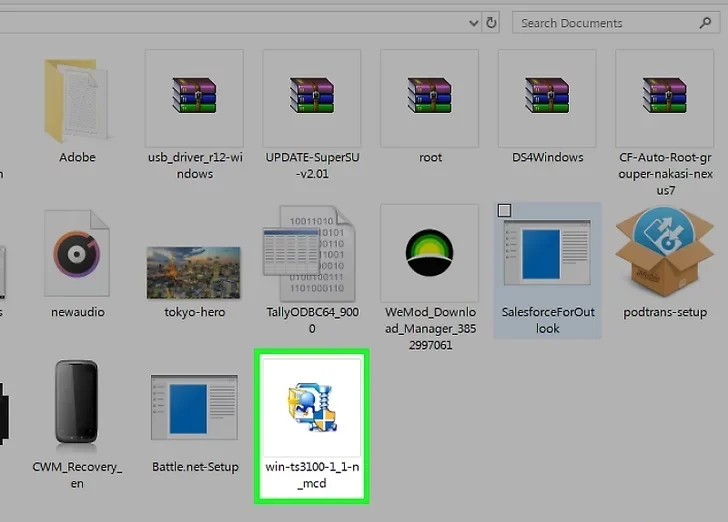
Task: Select the UPDATE-SuperSU-v2.01 archive
Action: [312, 98]
